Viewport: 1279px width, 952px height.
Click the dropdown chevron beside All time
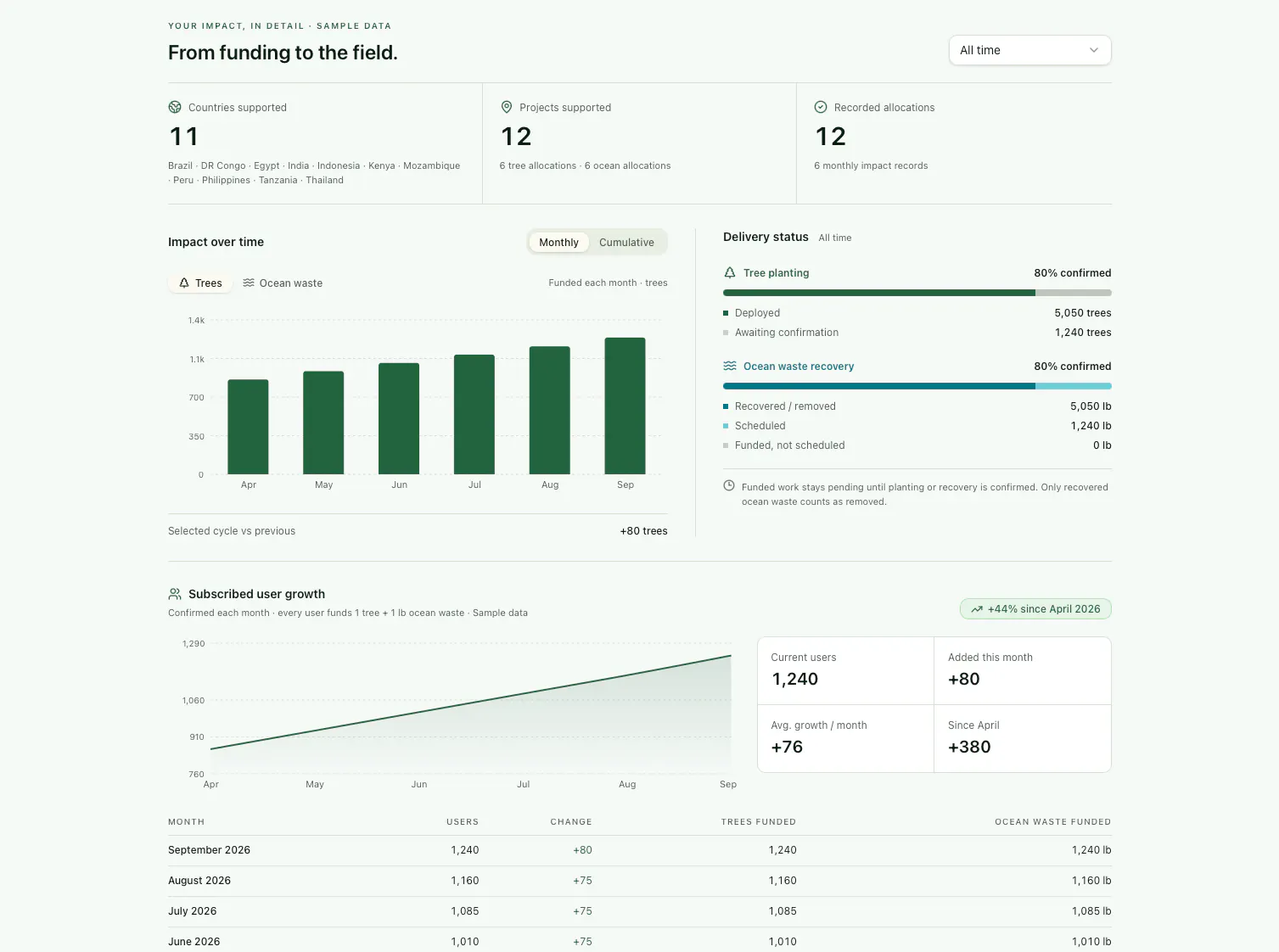coord(1094,50)
